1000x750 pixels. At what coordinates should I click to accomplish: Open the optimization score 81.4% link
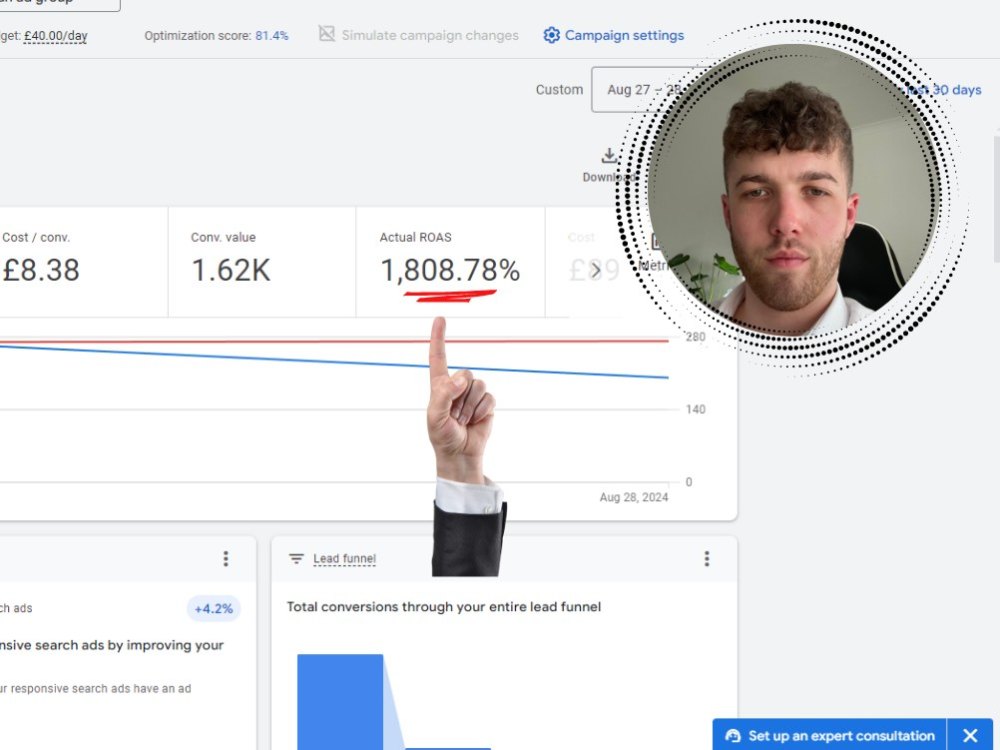[272, 36]
